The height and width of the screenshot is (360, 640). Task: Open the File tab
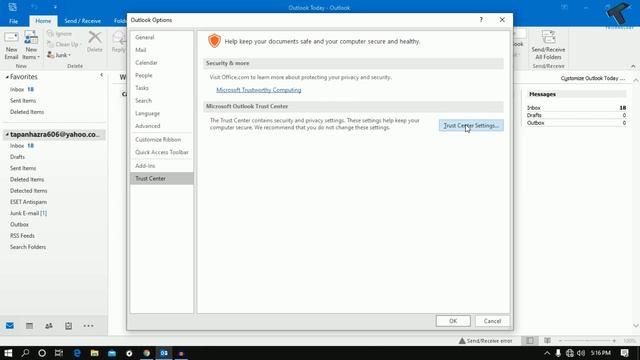click(x=13, y=21)
